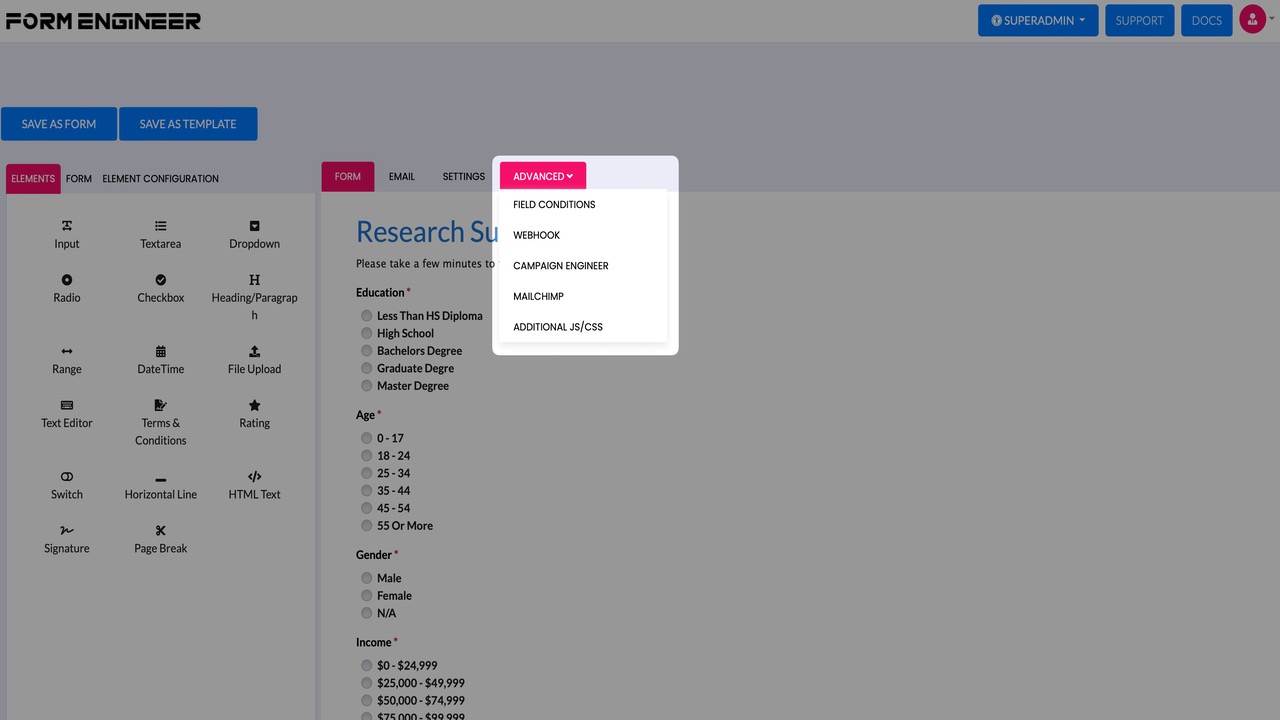Select age 45 - 54 radio
The width and height of the screenshot is (1280, 720).
367,508
